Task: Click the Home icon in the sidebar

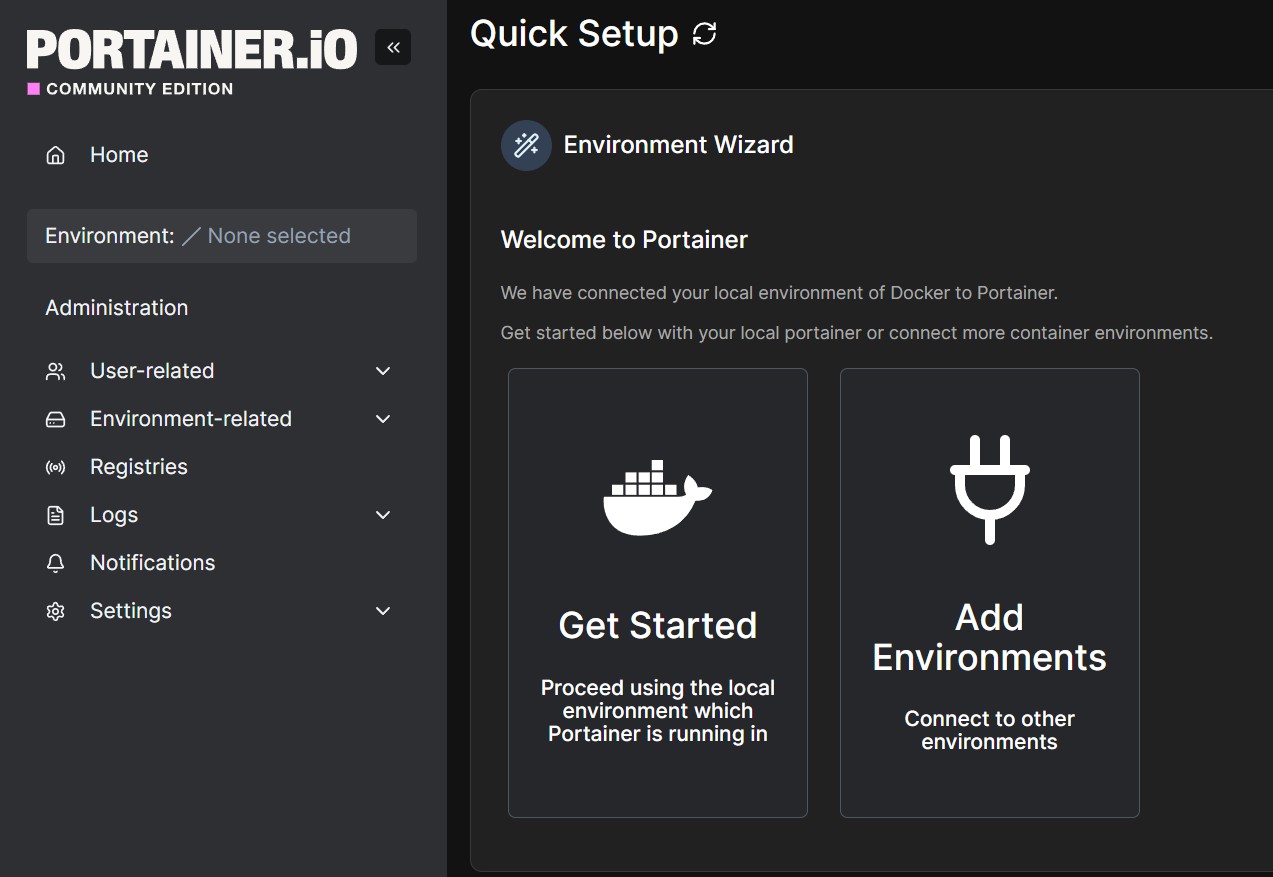Action: click(x=55, y=155)
